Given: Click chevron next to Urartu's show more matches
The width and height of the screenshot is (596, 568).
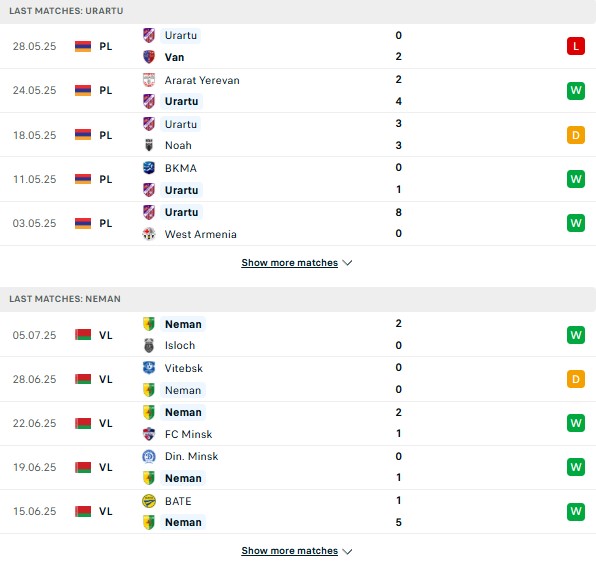Looking at the screenshot, I should coord(347,263).
